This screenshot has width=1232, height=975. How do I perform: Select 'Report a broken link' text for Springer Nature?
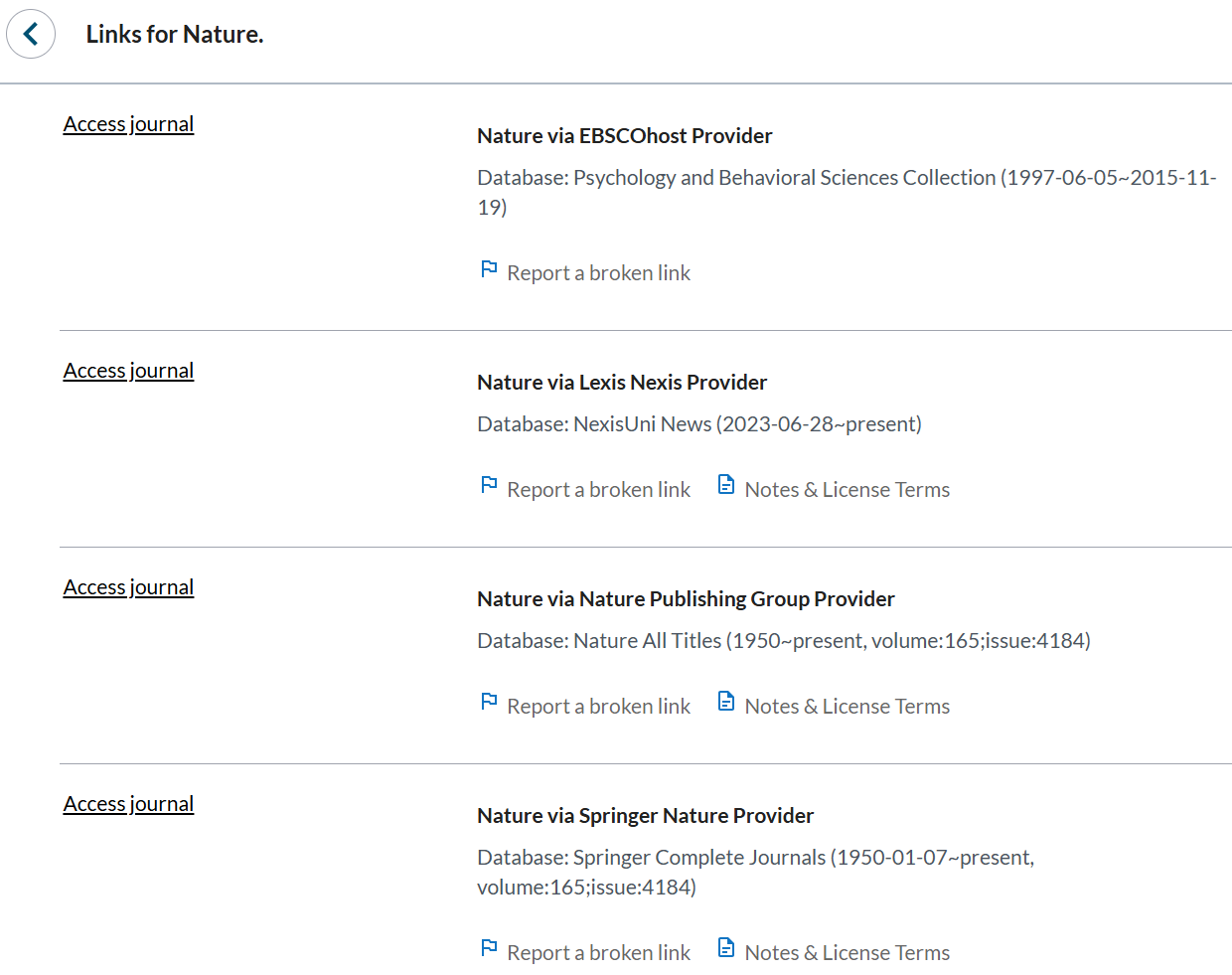(598, 953)
